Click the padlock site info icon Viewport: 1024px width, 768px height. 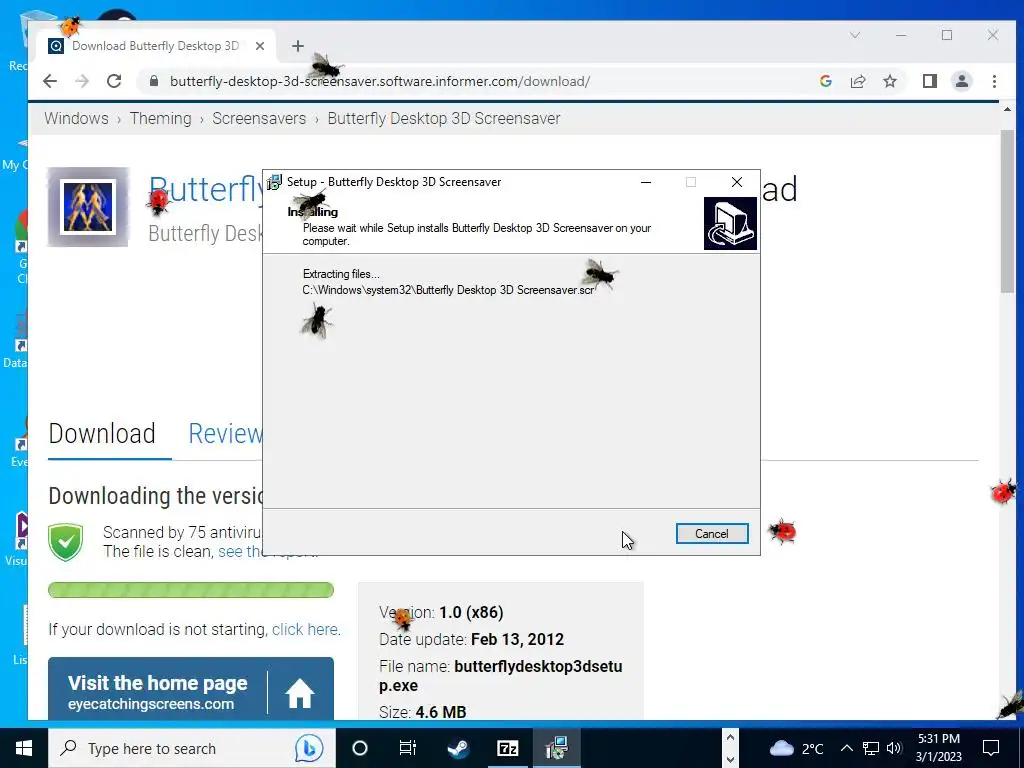click(153, 81)
